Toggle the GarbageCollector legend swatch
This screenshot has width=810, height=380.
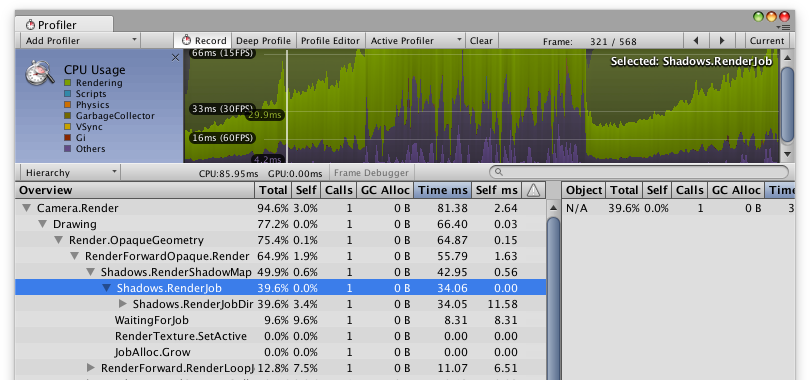[x=68, y=116]
